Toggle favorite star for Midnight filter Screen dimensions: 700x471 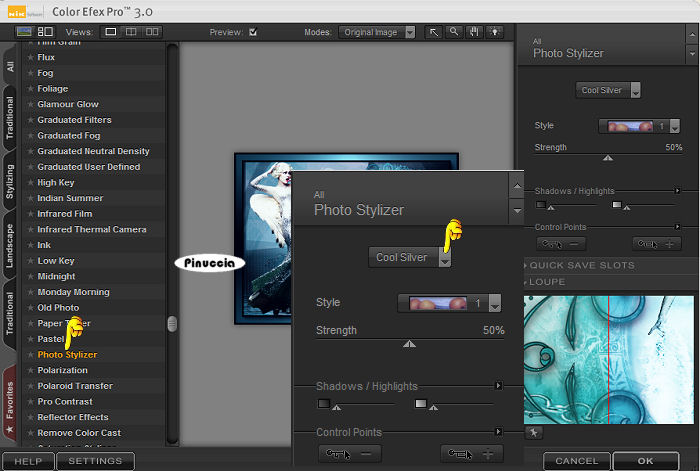[x=31, y=277]
